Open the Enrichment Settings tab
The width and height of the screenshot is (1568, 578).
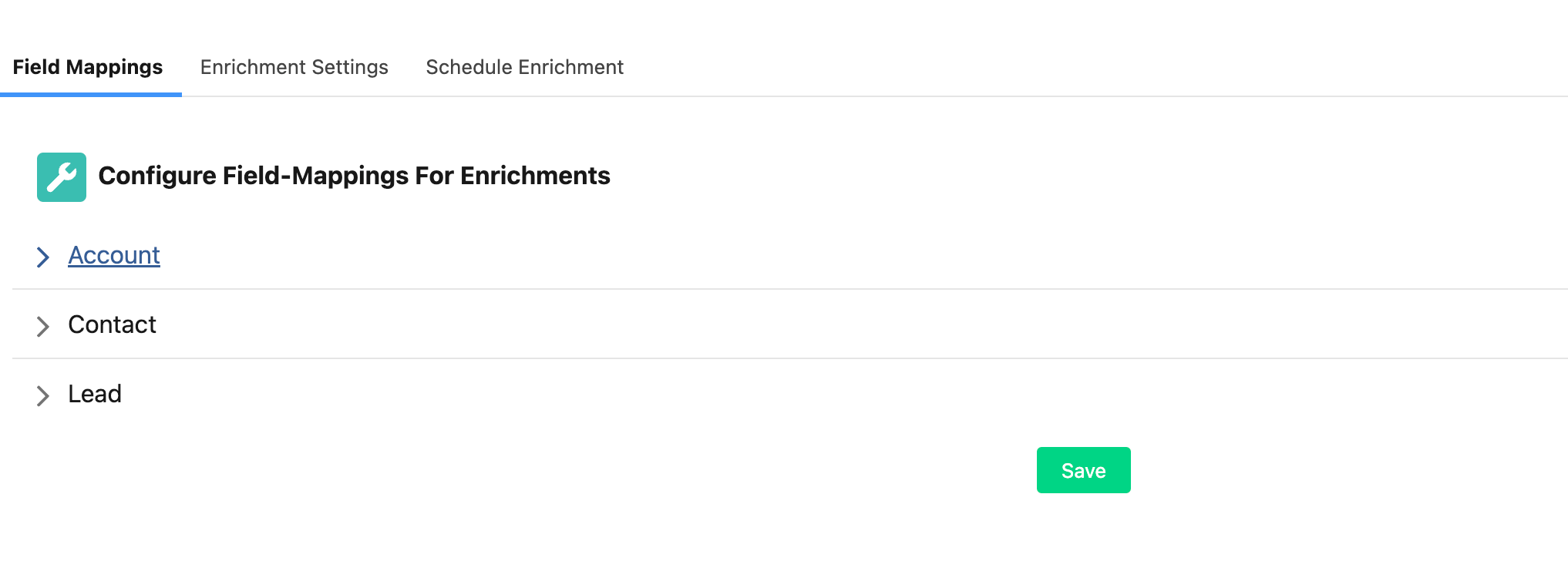point(294,68)
